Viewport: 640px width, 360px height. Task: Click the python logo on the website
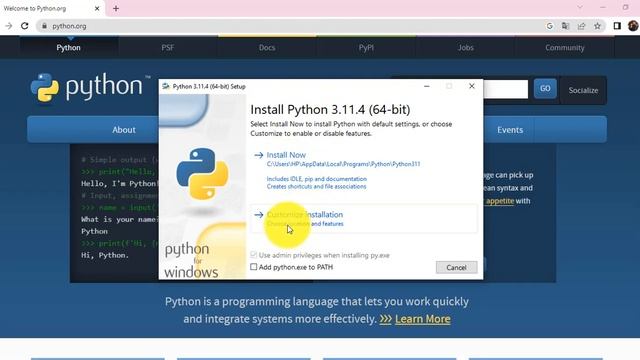91,87
